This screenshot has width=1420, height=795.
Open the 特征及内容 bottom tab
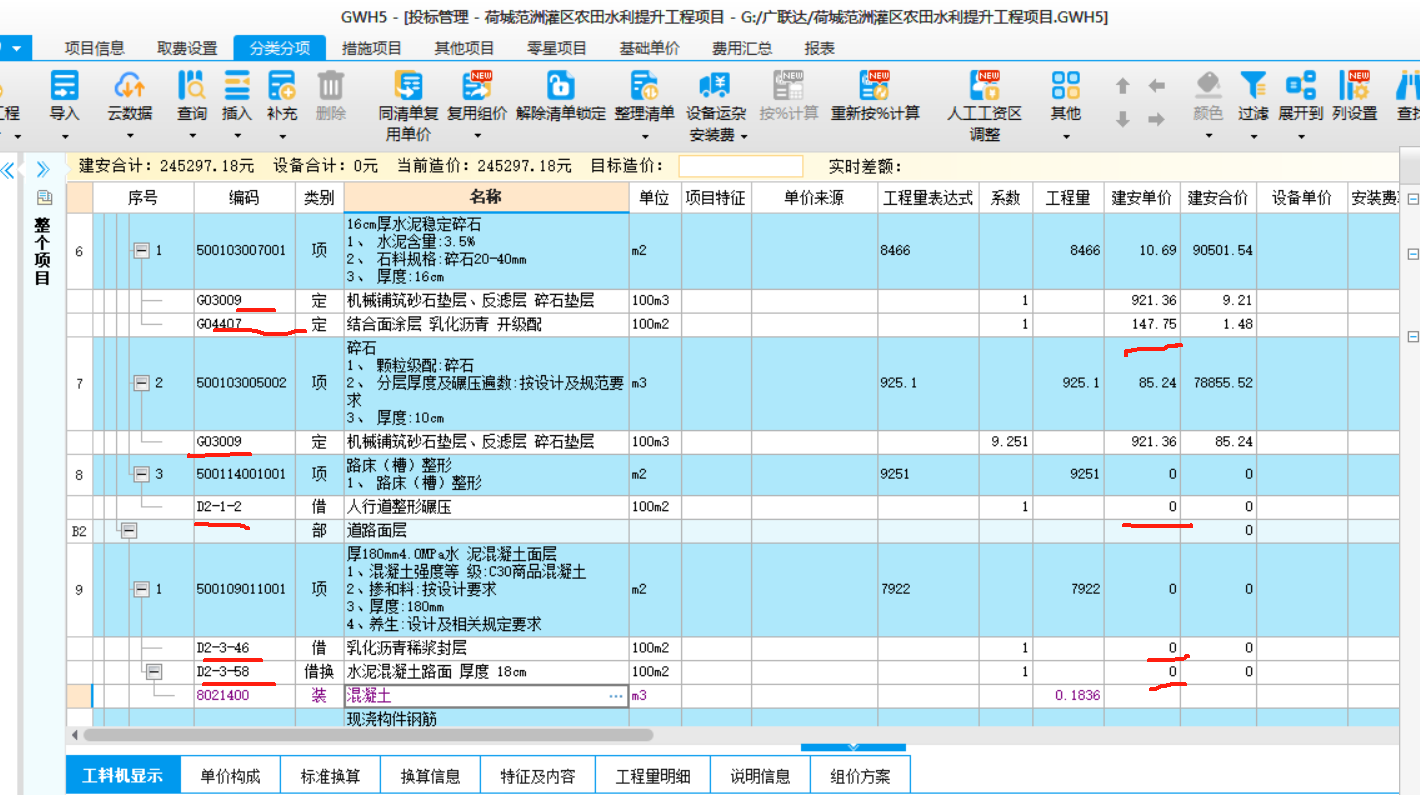click(538, 776)
